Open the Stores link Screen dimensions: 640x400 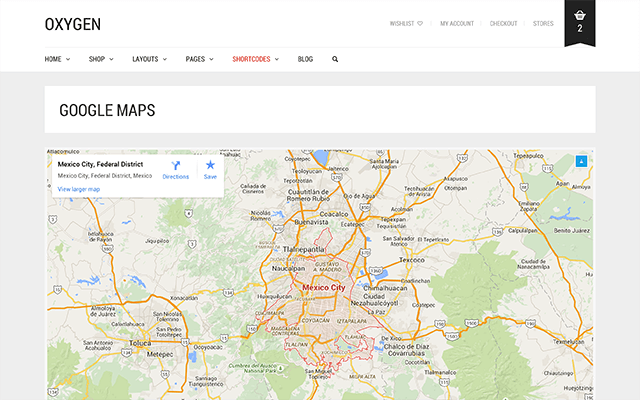543,24
